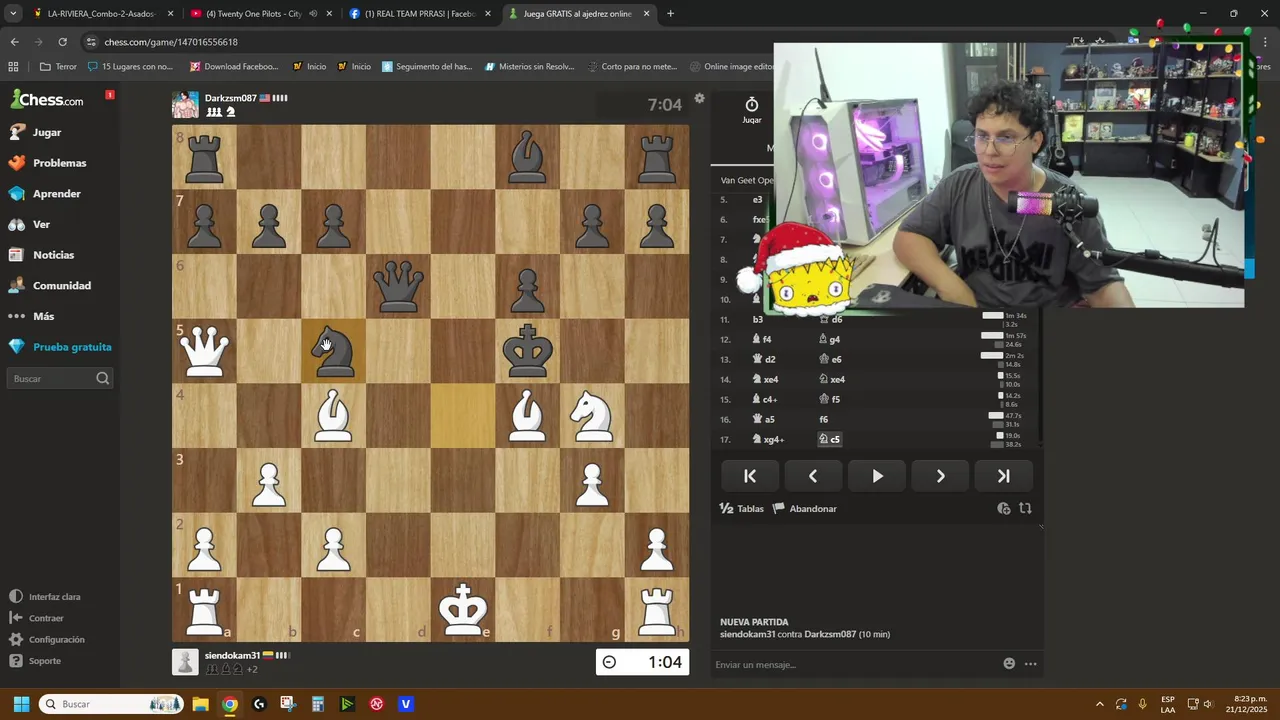Image resolution: width=1280 pixels, height=720 pixels.
Task: Click the white knight on g4
Action: [592, 415]
